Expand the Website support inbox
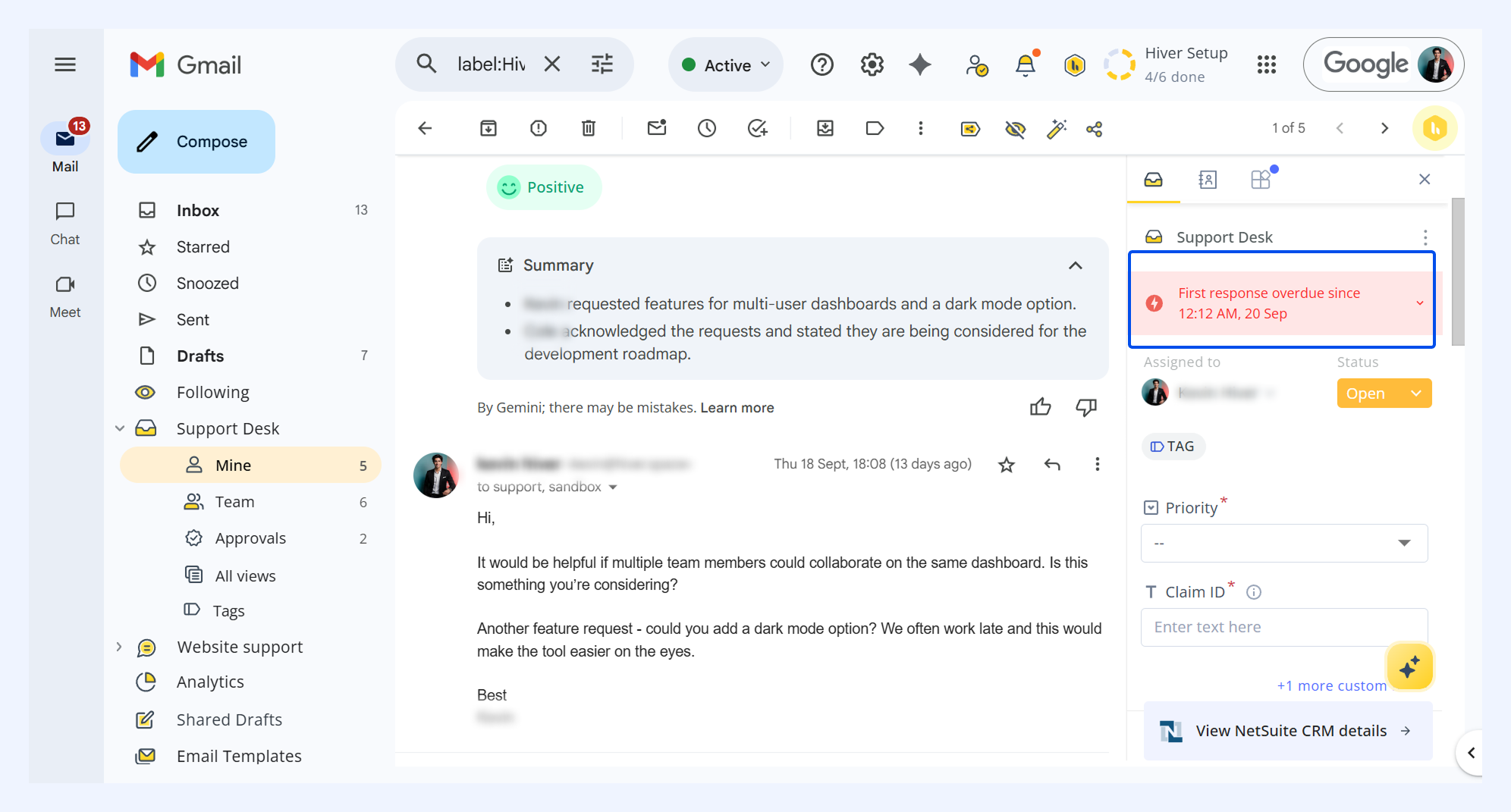 tap(119, 647)
